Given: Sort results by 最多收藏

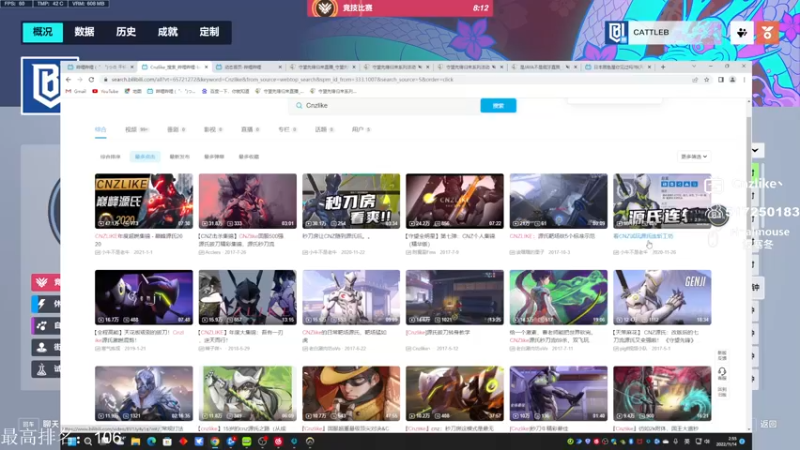Looking at the screenshot, I should coord(249,157).
